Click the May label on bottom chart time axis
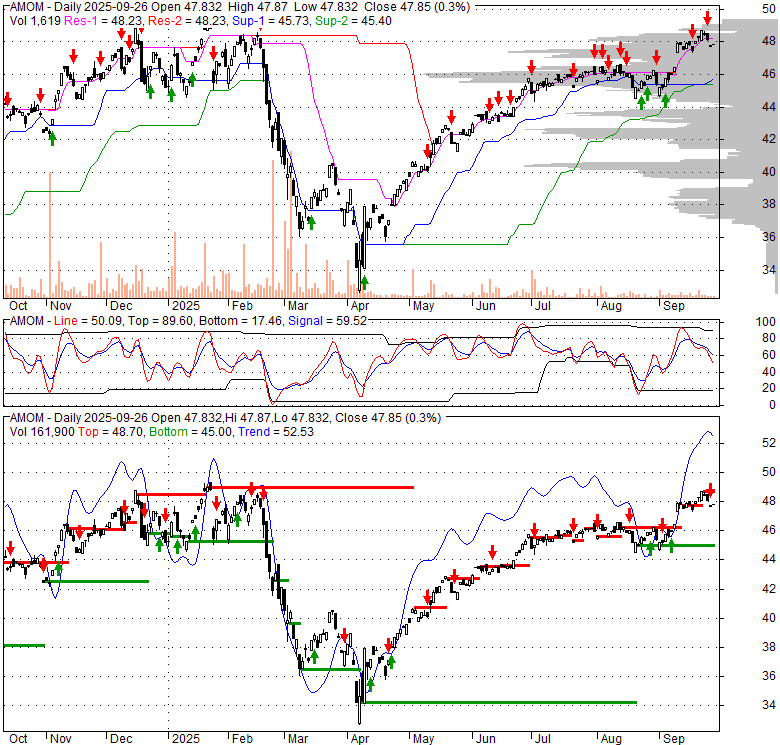The height and width of the screenshot is (745, 780). click(x=423, y=739)
